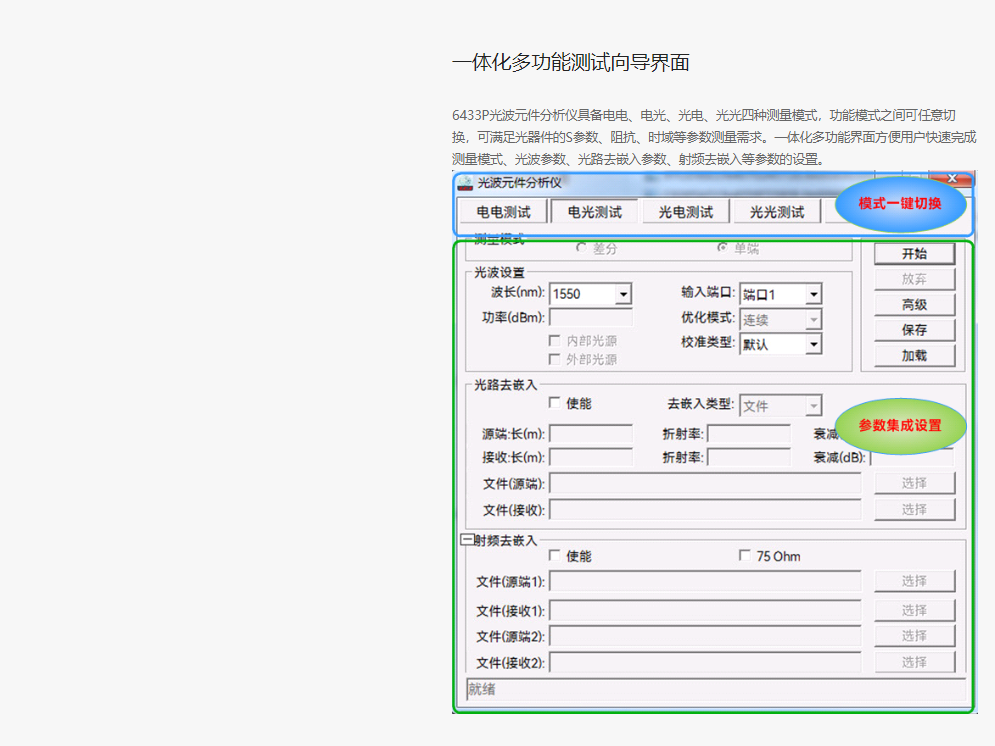This screenshot has height=746, width=995.
Task: Enable the 使能 checkbox under 射频去嵌入
Action: pos(555,556)
